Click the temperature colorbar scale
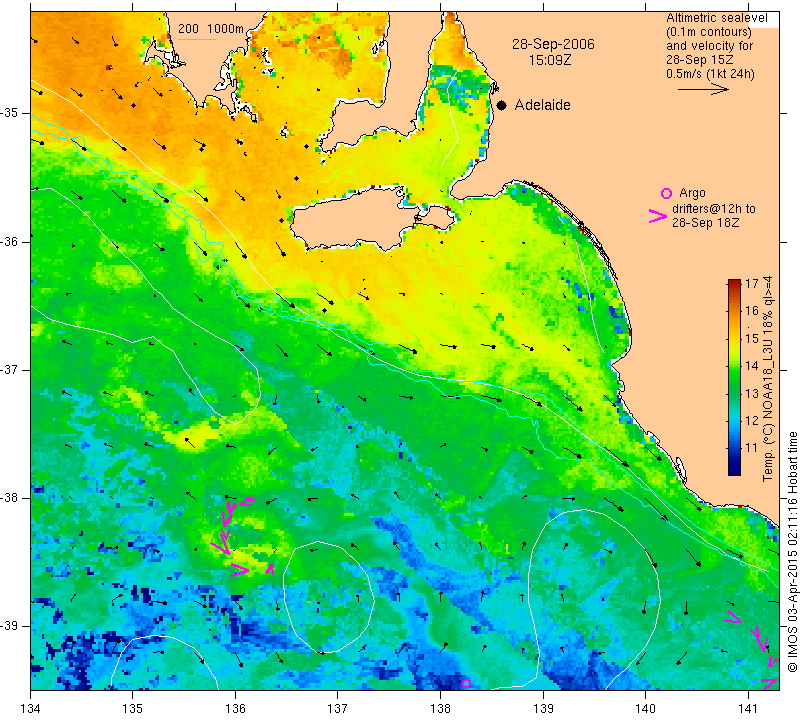Screen dimensions: 800x720 (734, 377)
